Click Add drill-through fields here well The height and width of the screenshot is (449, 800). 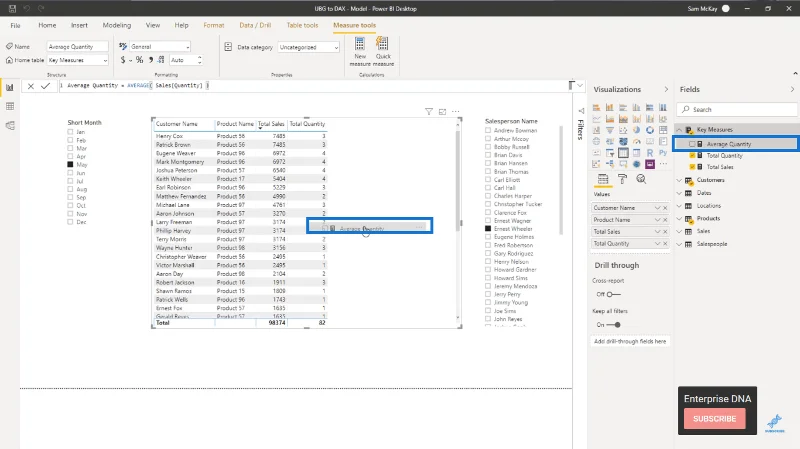(630, 341)
